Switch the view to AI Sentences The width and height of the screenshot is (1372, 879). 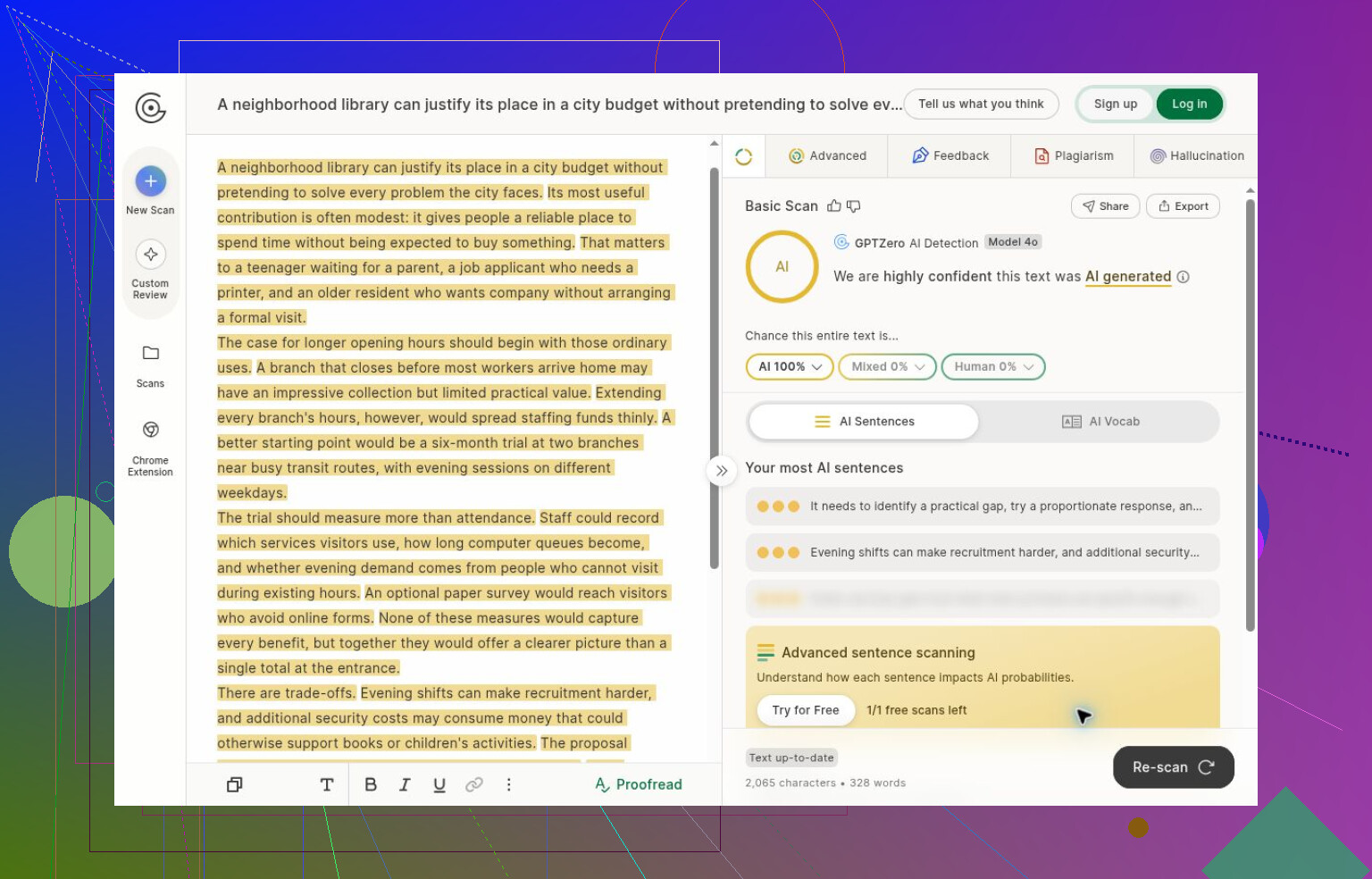864,422
